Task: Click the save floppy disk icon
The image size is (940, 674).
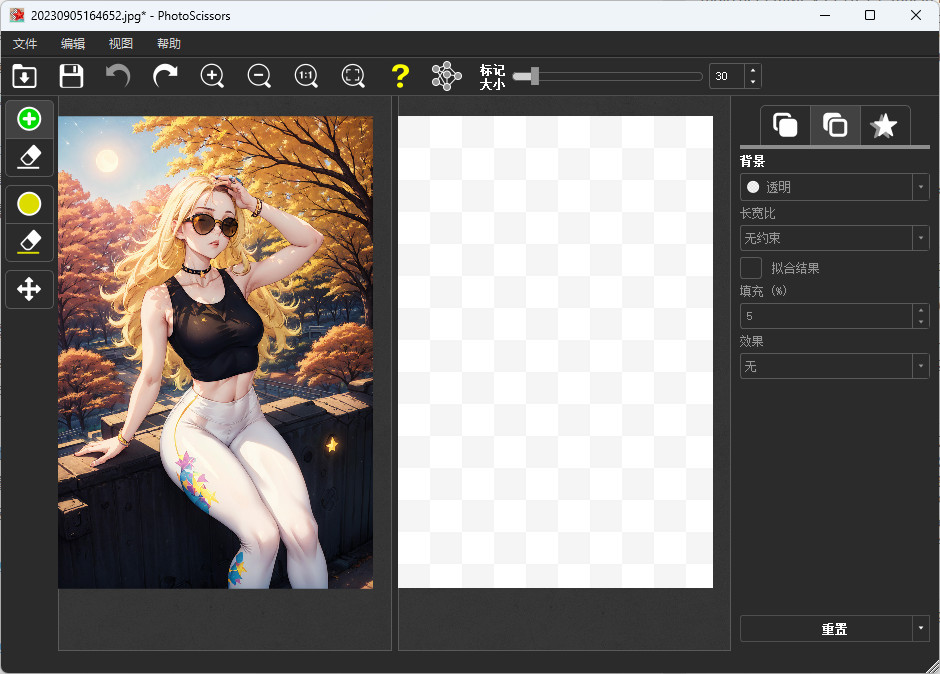Action: pos(71,76)
